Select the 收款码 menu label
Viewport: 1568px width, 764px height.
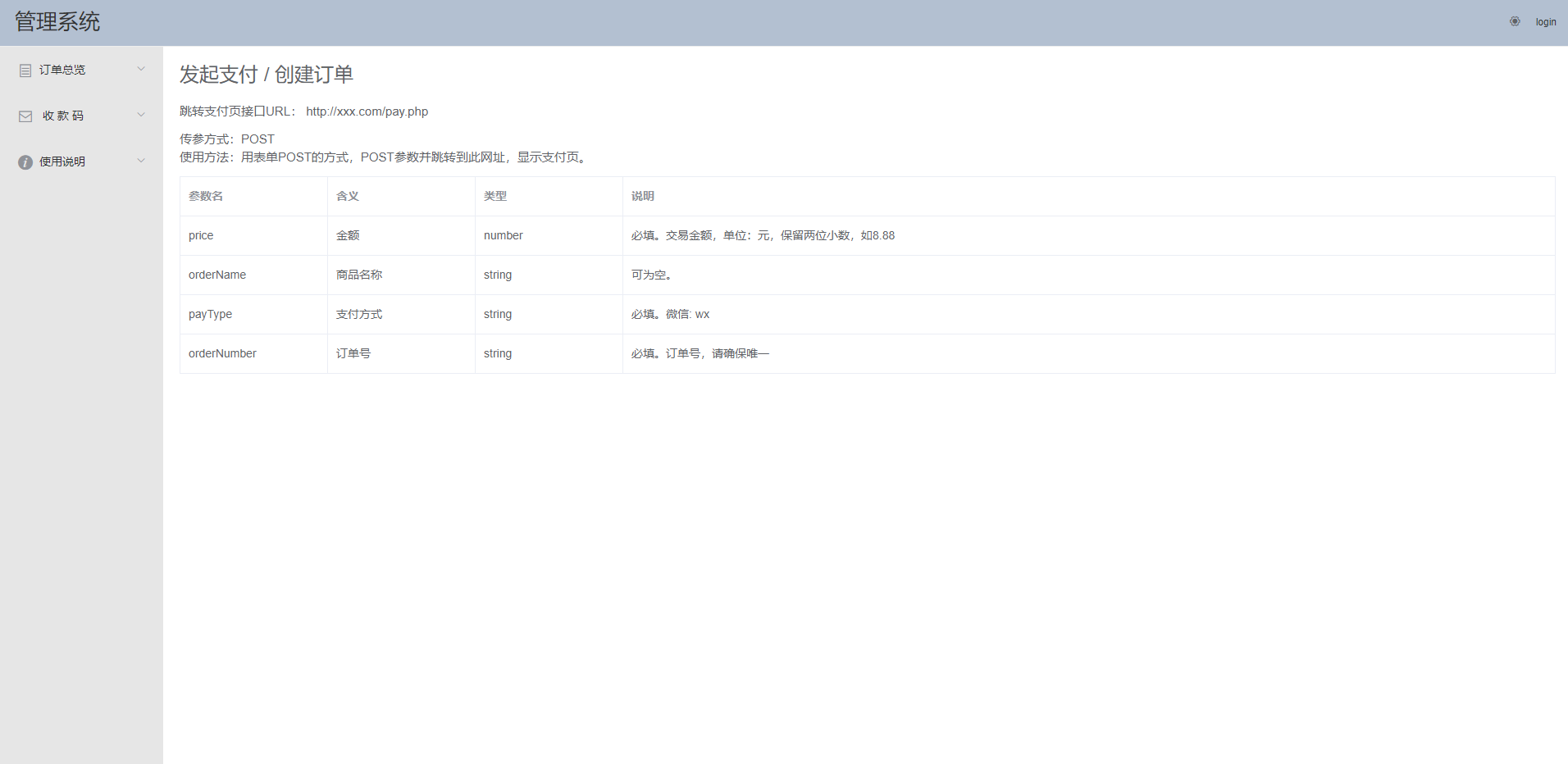click(63, 116)
